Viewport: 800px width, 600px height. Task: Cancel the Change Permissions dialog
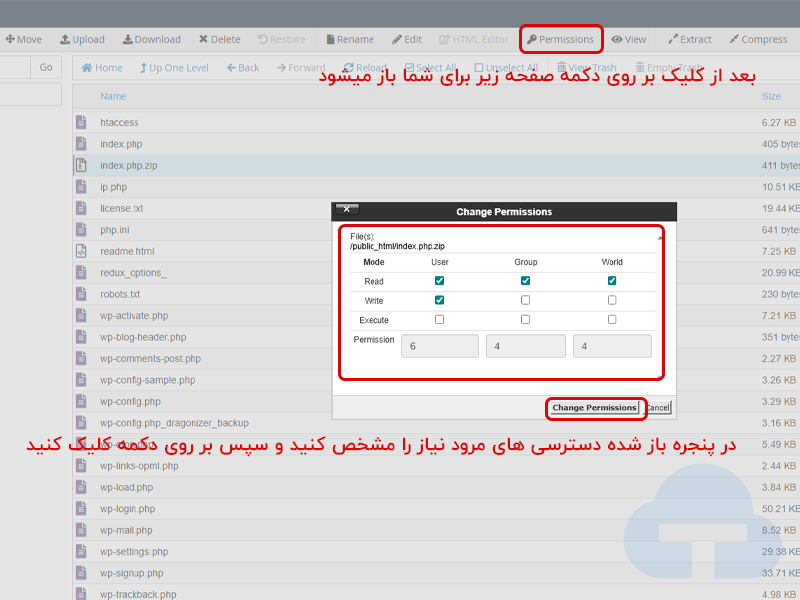[658, 408]
